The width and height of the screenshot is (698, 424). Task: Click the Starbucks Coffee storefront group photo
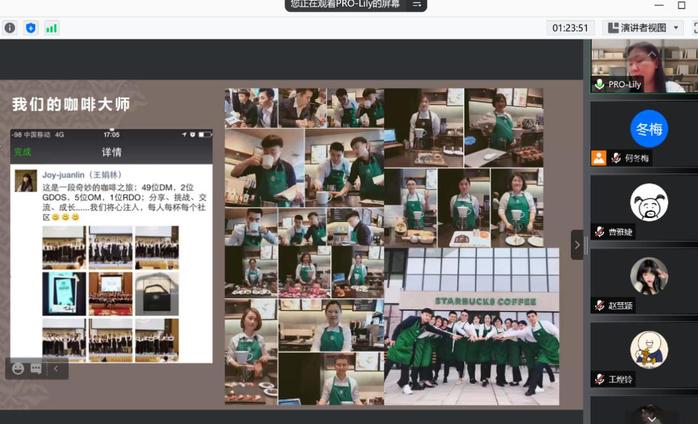[471, 326]
